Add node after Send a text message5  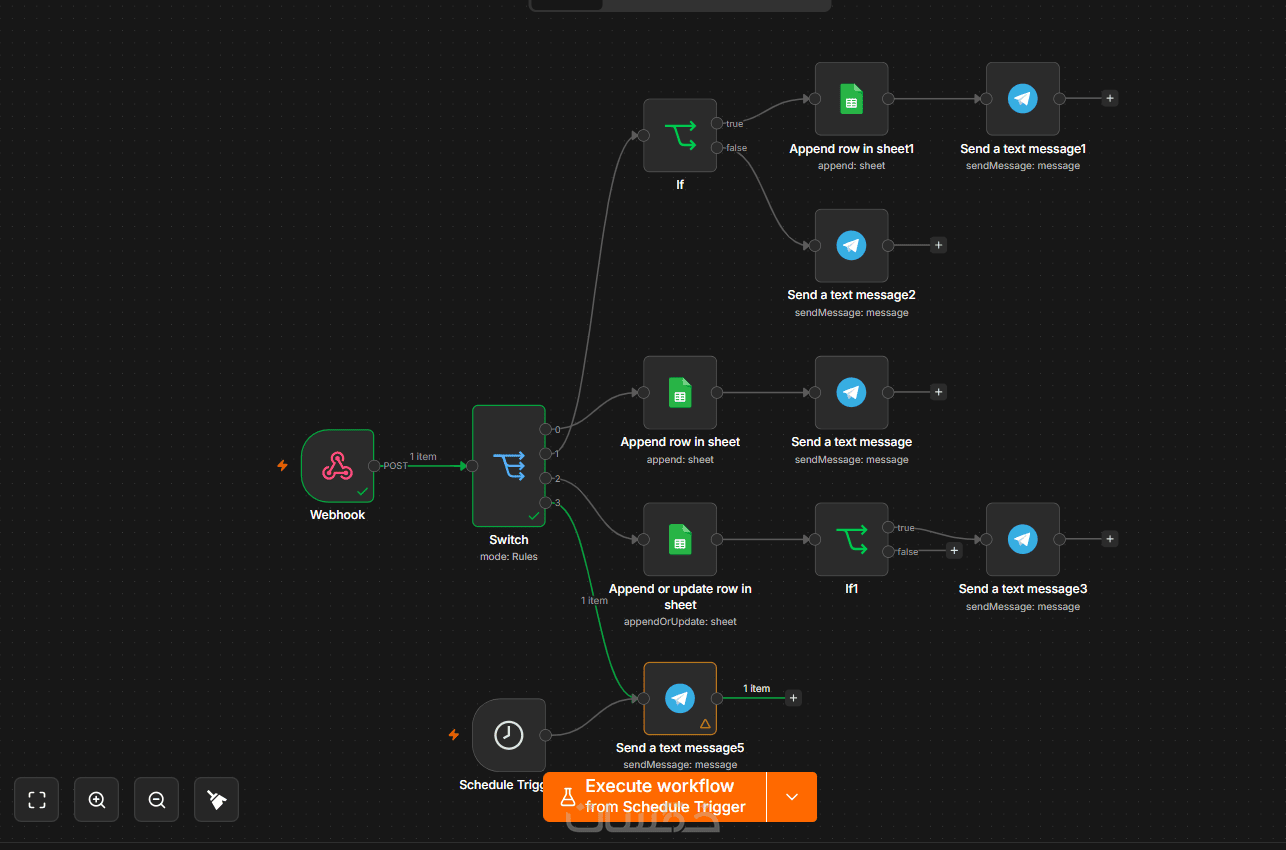pyautogui.click(x=794, y=698)
